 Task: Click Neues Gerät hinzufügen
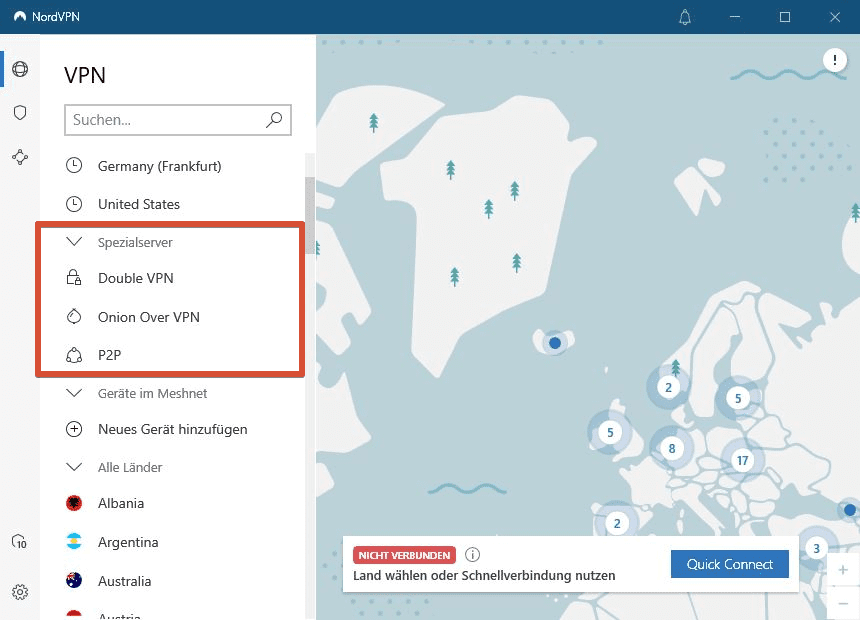[173, 429]
